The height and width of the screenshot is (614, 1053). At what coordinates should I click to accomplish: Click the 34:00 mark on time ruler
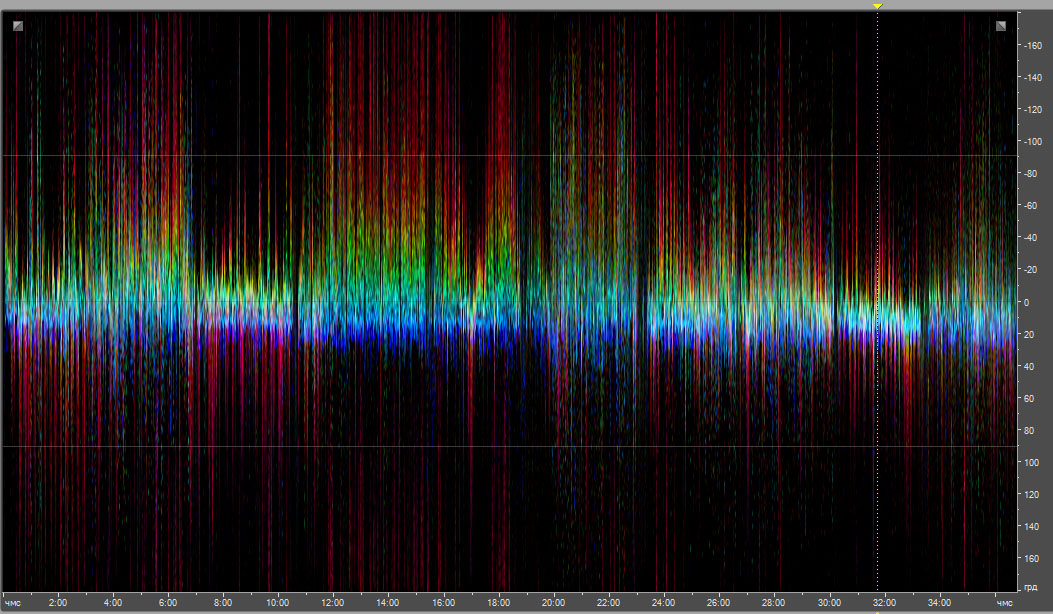pyautogui.click(x=939, y=603)
